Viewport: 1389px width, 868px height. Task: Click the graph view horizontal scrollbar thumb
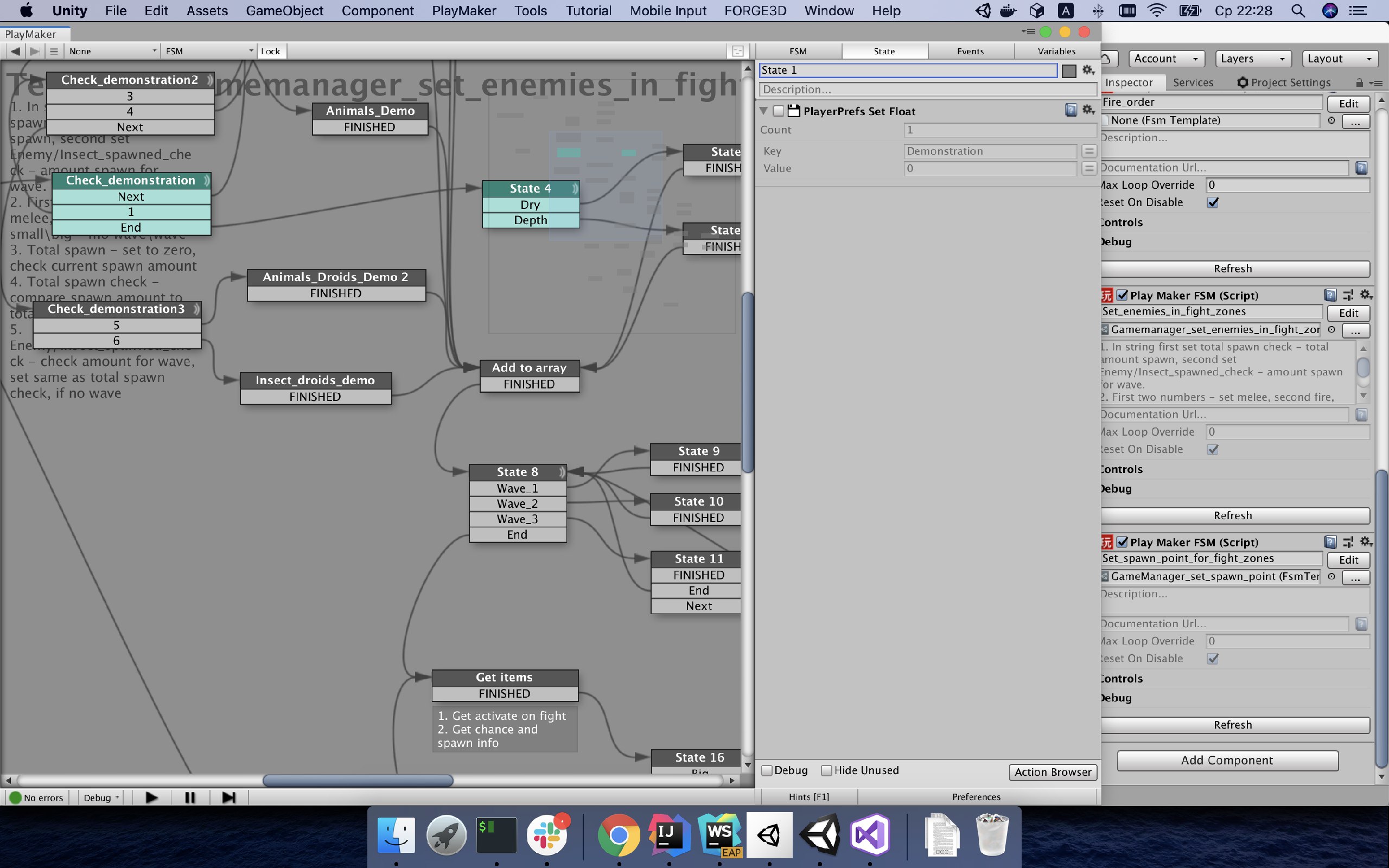(x=358, y=780)
